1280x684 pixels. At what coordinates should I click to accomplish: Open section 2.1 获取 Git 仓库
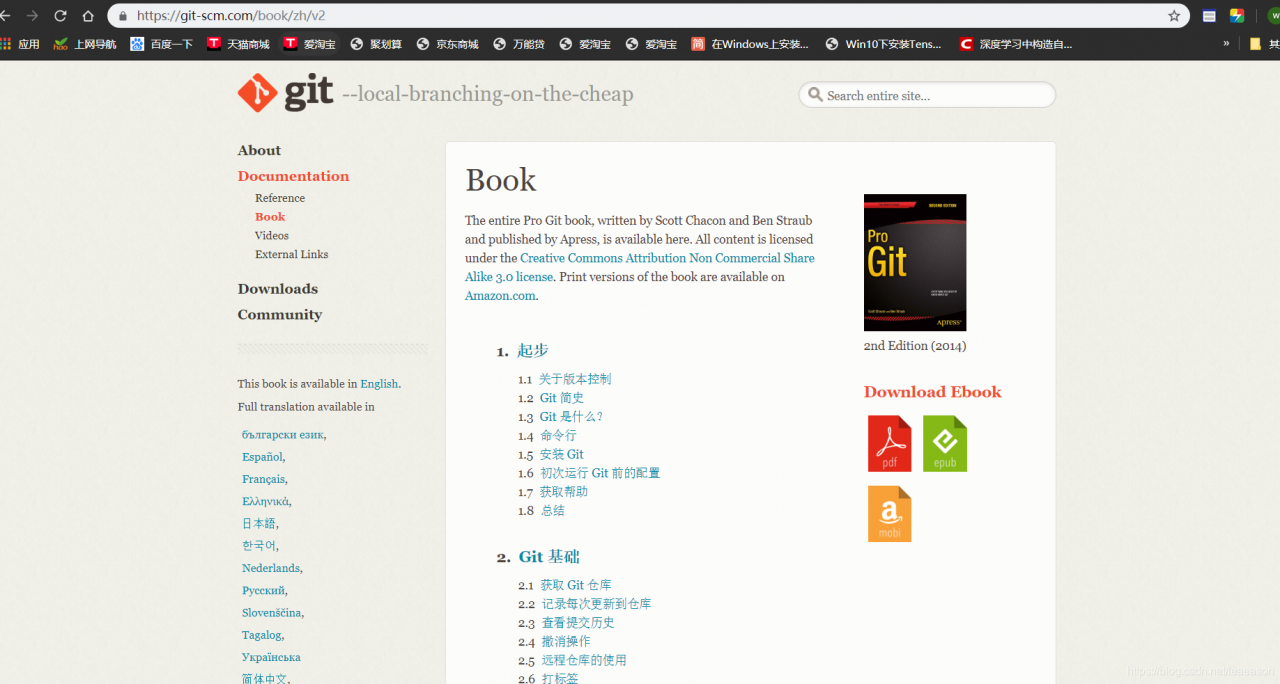tap(576, 585)
